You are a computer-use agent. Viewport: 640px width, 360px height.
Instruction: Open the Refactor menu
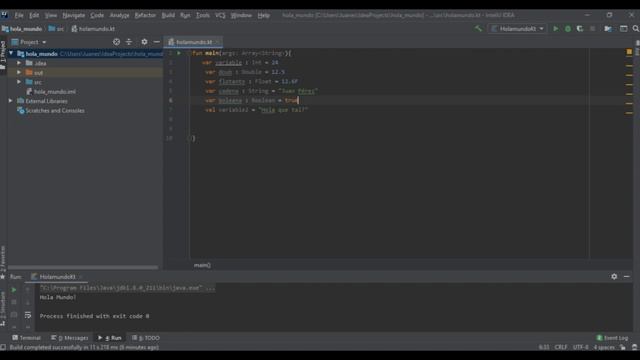145,15
